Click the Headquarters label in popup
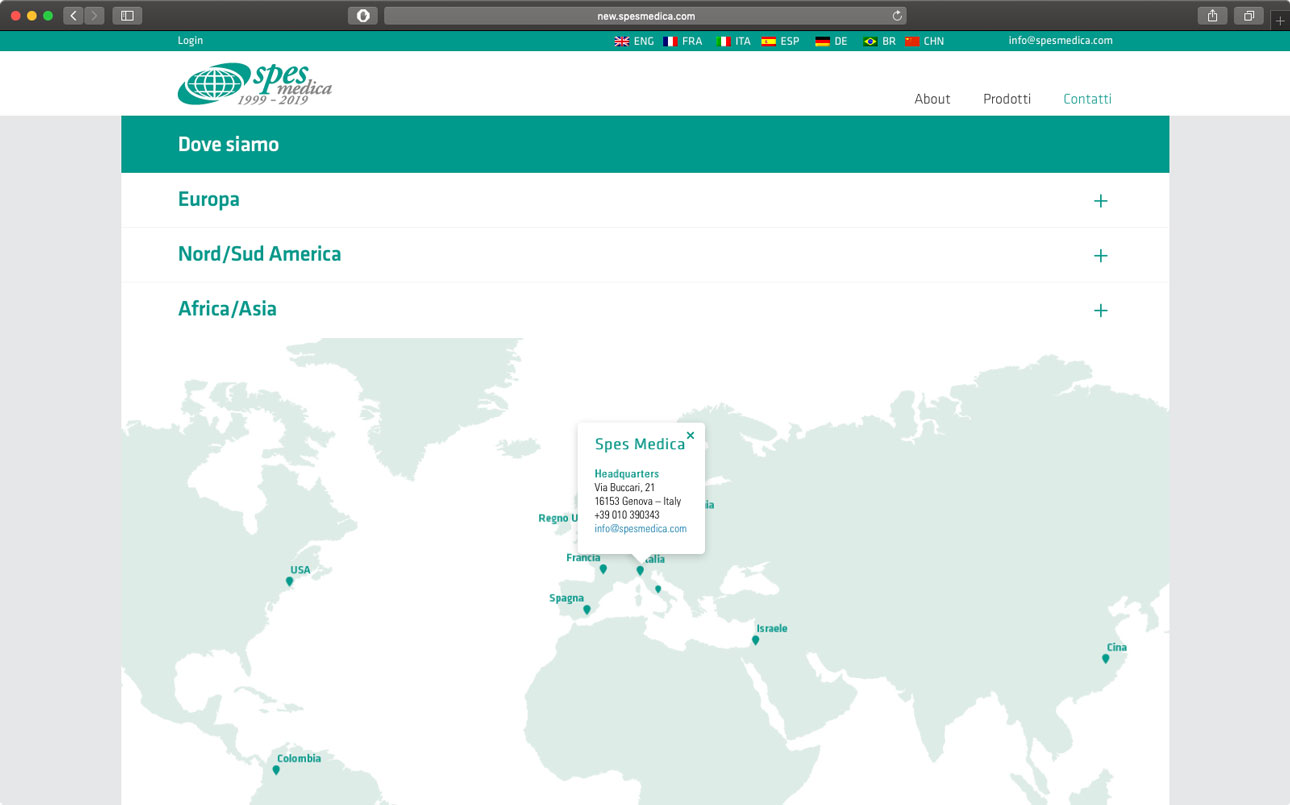The height and width of the screenshot is (805, 1290). pos(626,474)
